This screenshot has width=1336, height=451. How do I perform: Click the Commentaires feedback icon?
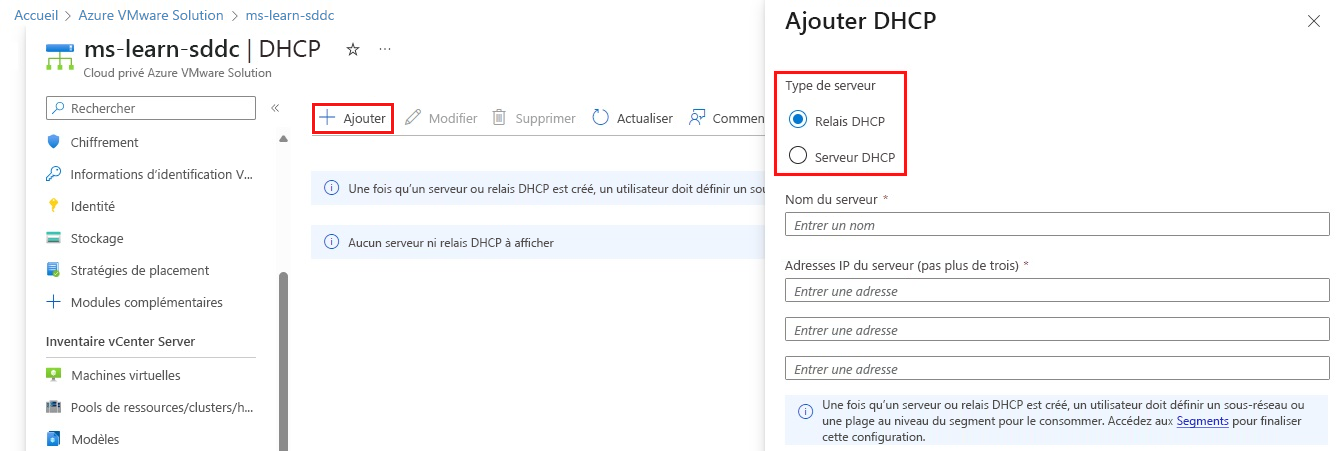pyautogui.click(x=698, y=118)
